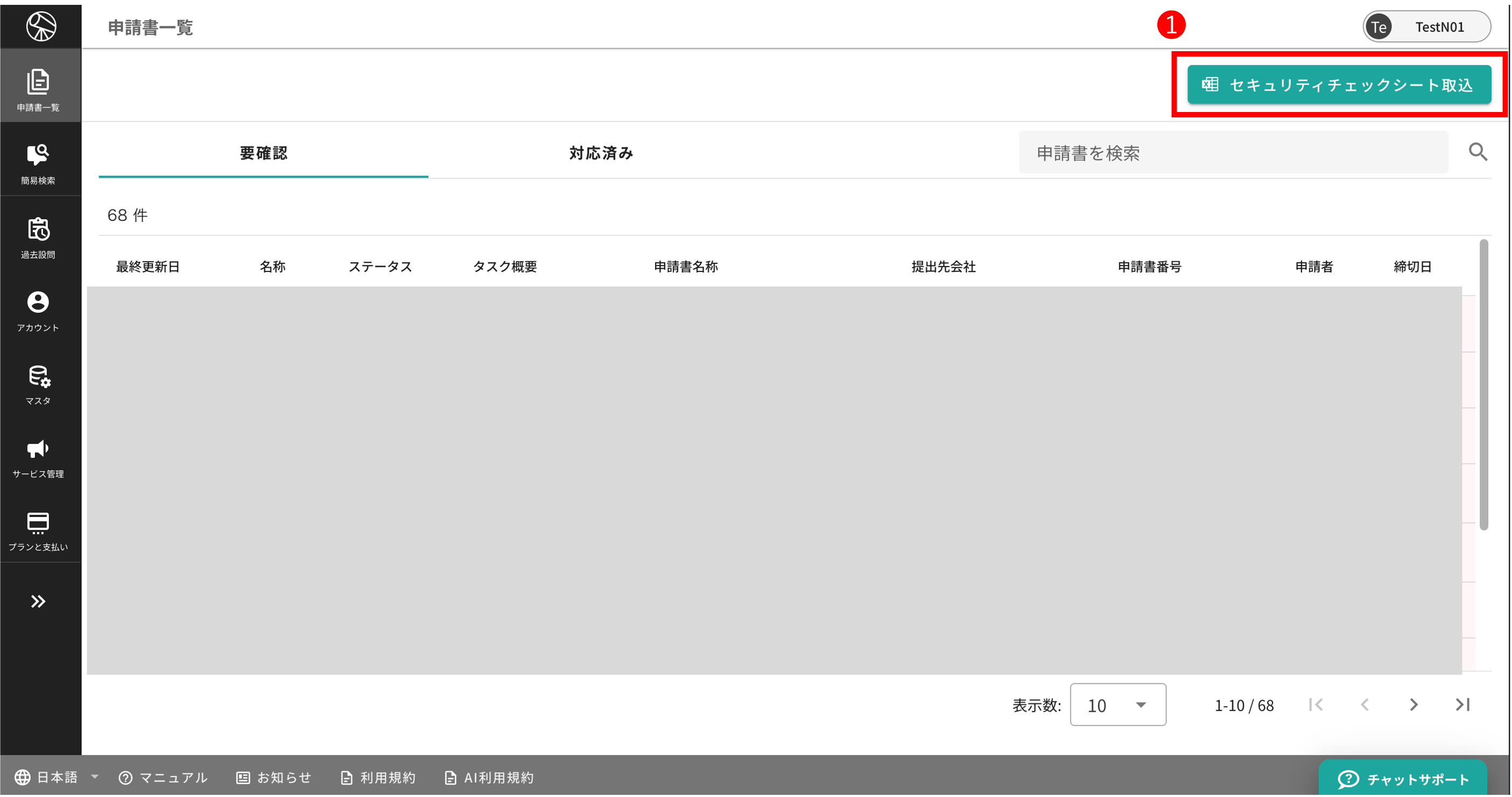1512x797 pixels.
Task: Open the 表示数 rows-per-page dropdown
Action: (1117, 705)
